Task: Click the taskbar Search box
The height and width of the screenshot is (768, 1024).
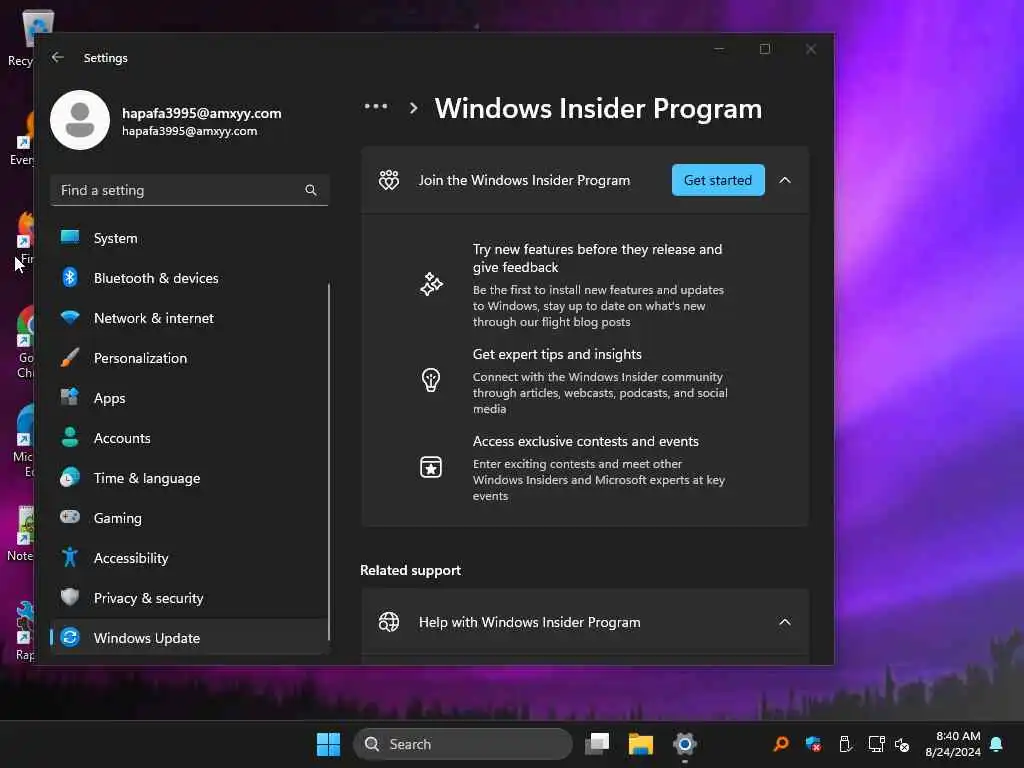Action: point(462,744)
